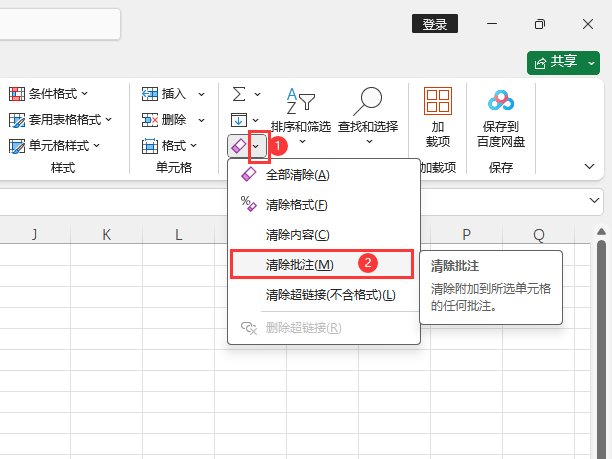
Task: Expand the formula bar chevron
Action: point(594,201)
